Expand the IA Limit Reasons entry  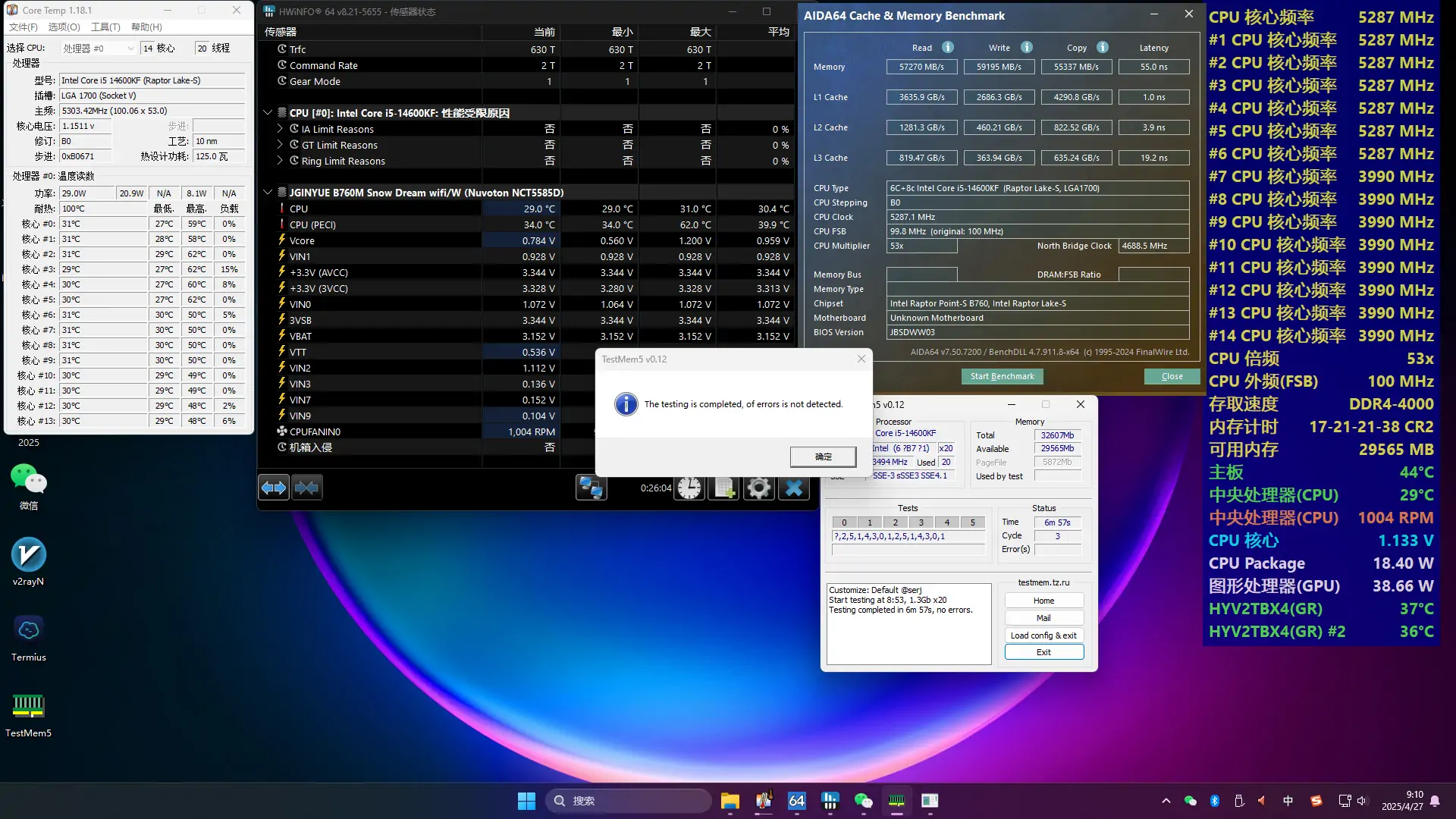tap(279, 128)
